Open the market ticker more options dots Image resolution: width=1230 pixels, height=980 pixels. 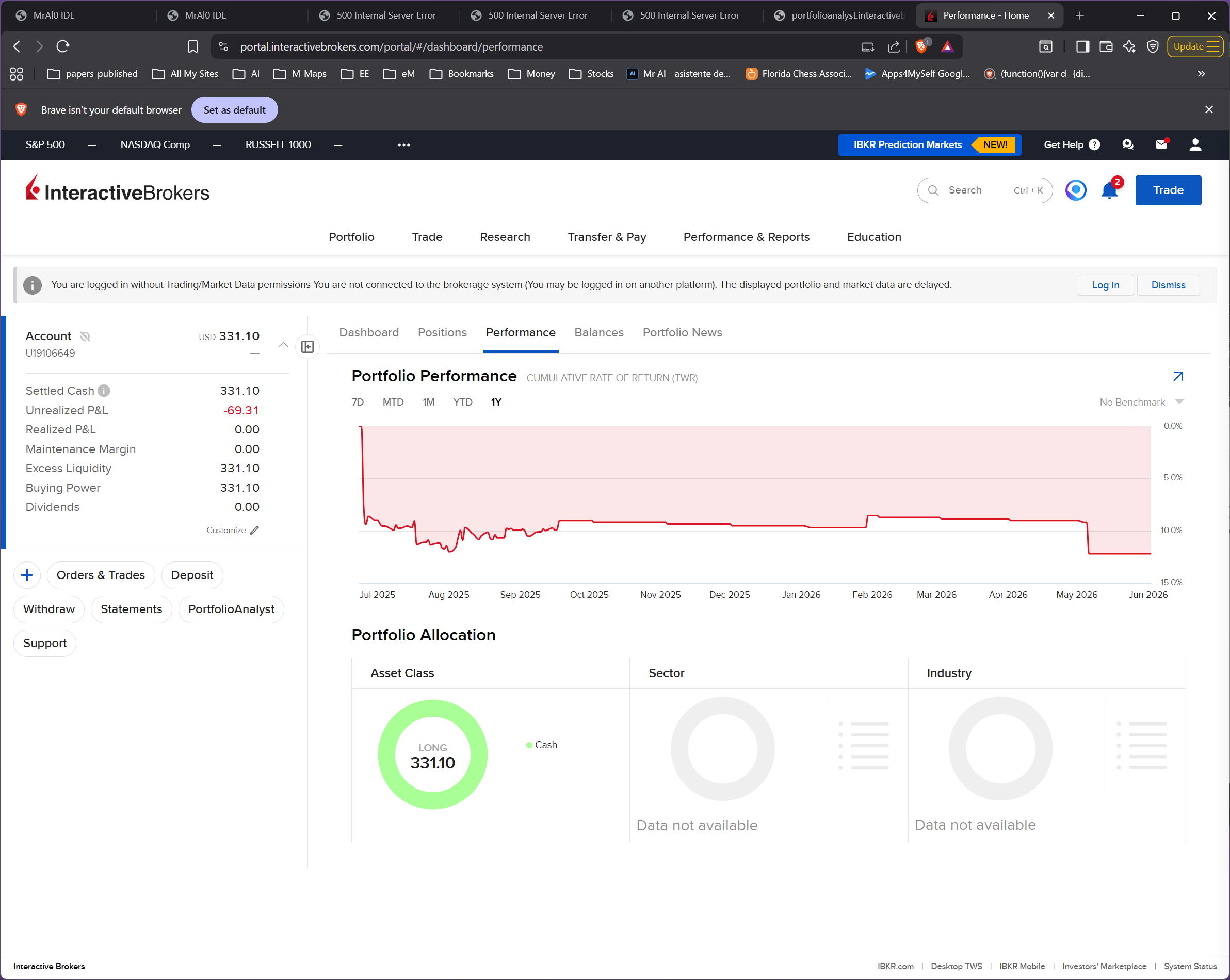coord(404,145)
